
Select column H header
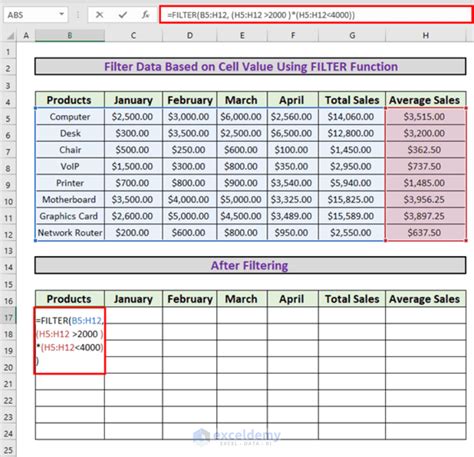pos(426,35)
